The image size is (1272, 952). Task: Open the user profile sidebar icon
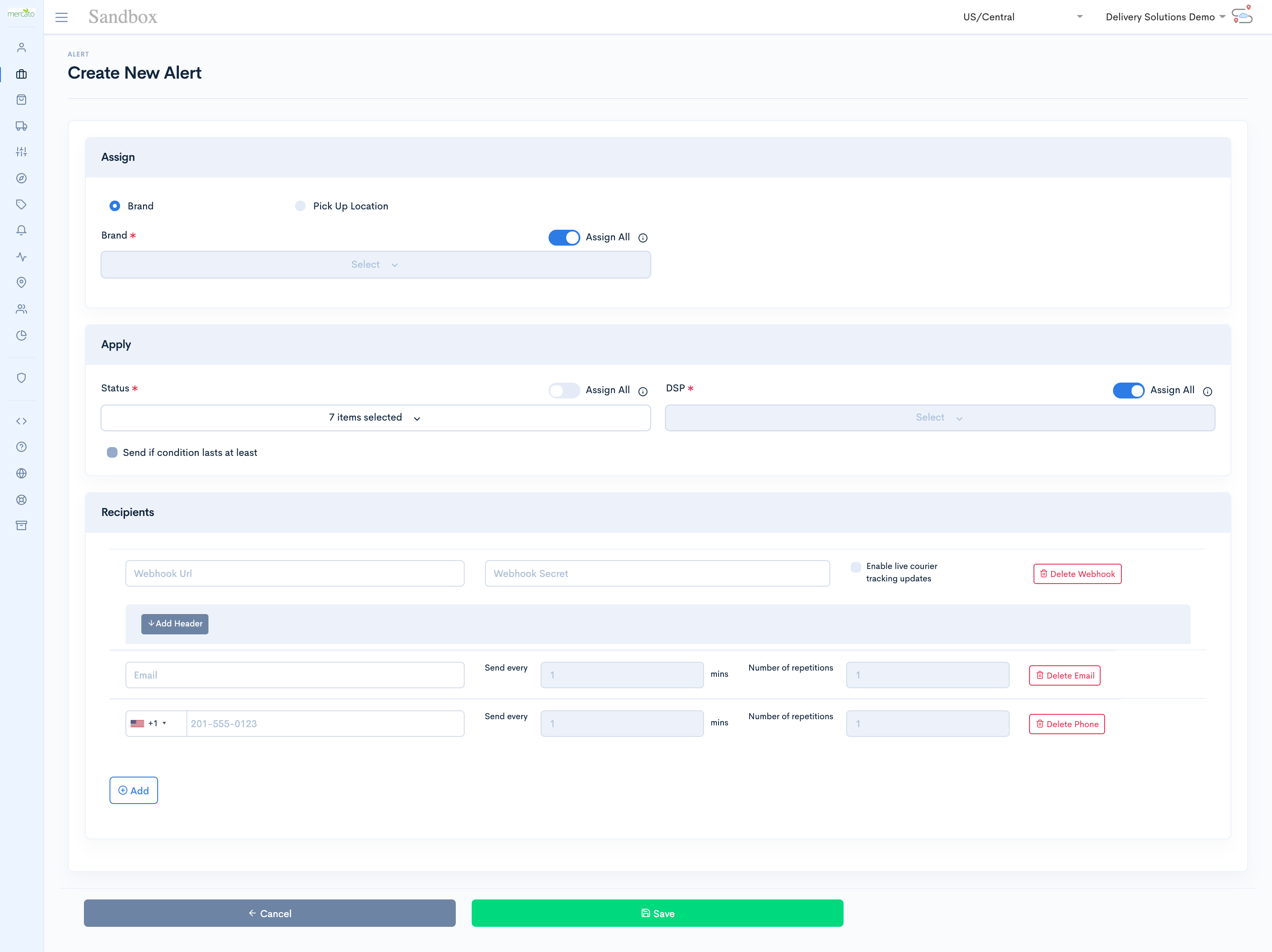click(21, 48)
